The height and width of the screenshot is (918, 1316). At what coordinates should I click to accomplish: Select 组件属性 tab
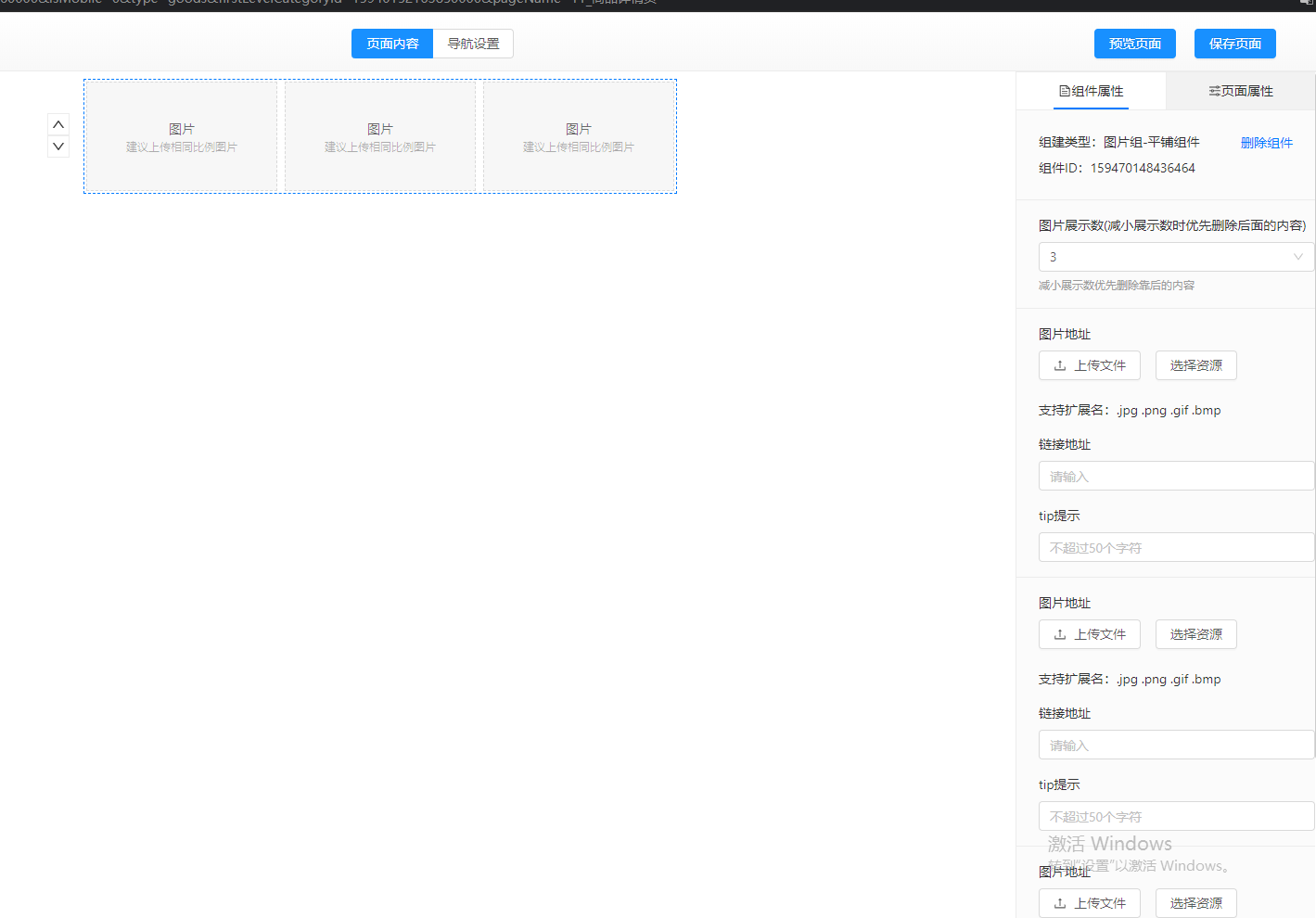[x=1091, y=91]
